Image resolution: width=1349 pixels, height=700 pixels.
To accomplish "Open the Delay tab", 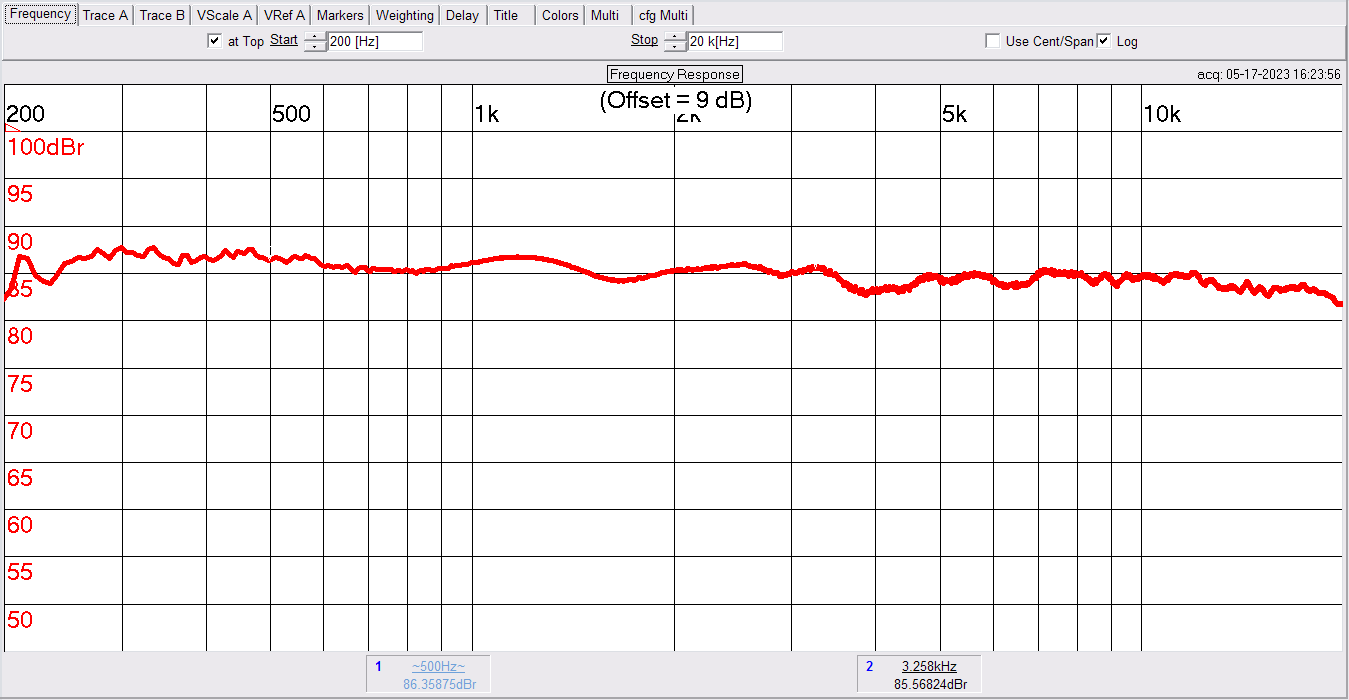I will pyautogui.click(x=462, y=15).
